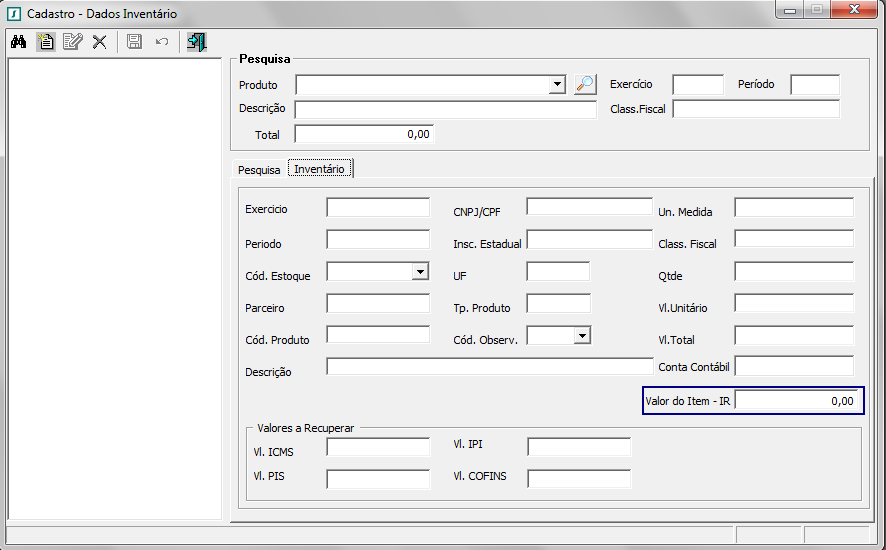886x550 pixels.
Task: Click the Exercício field in search panel
Action: [697, 85]
